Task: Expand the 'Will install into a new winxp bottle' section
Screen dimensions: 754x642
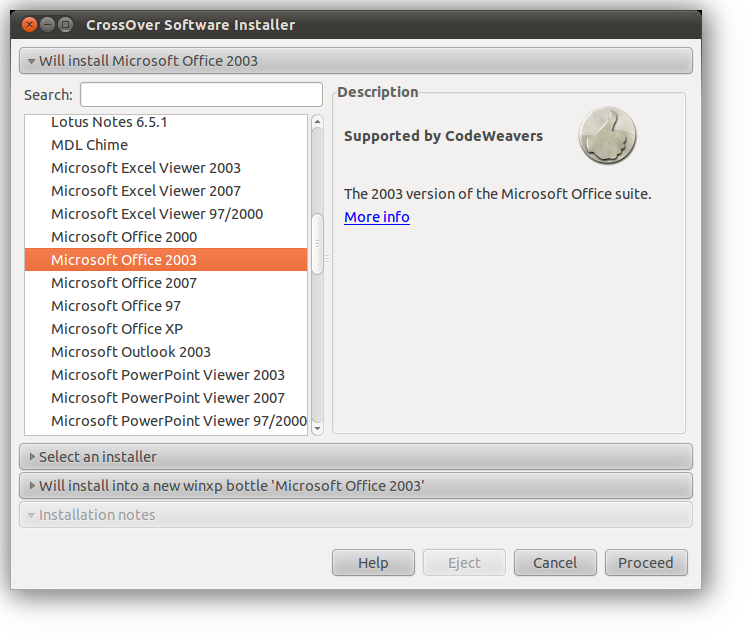Action: 356,486
